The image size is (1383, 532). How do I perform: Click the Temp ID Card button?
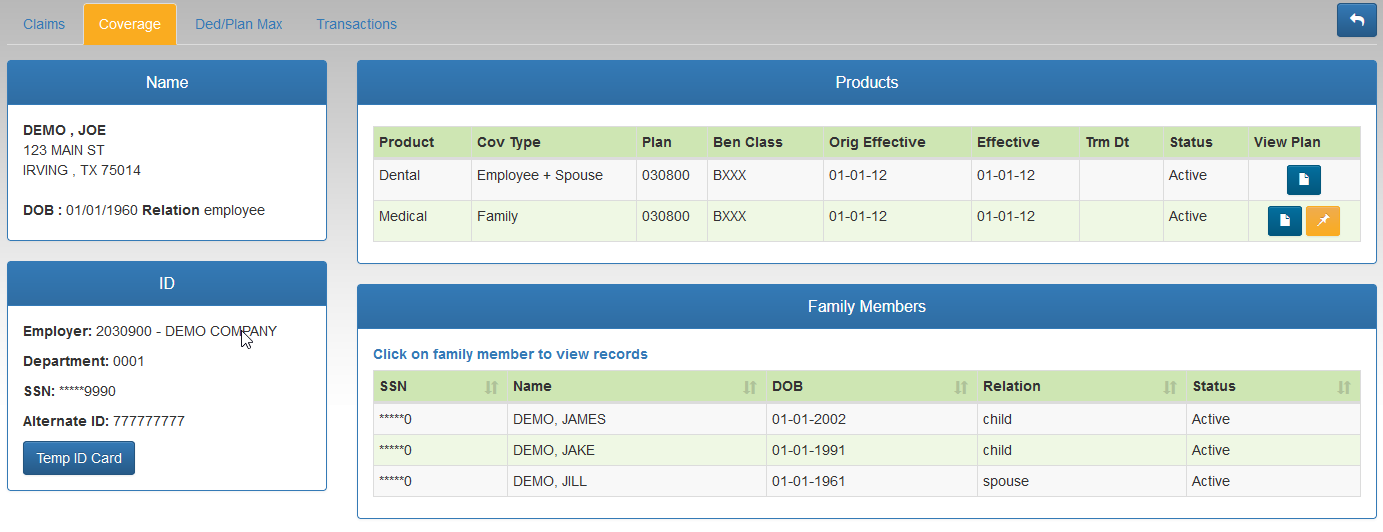pyautogui.click(x=79, y=458)
